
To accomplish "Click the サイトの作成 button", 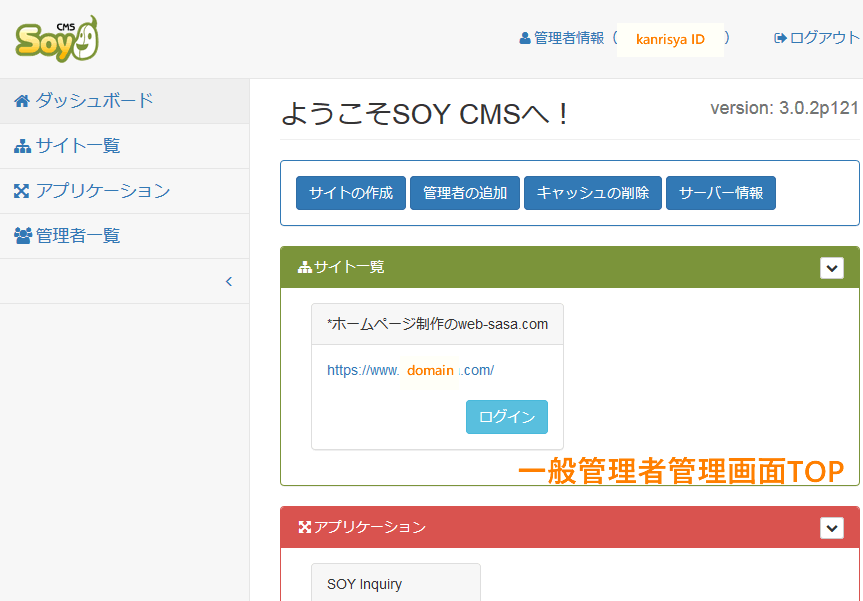I will pos(351,193).
